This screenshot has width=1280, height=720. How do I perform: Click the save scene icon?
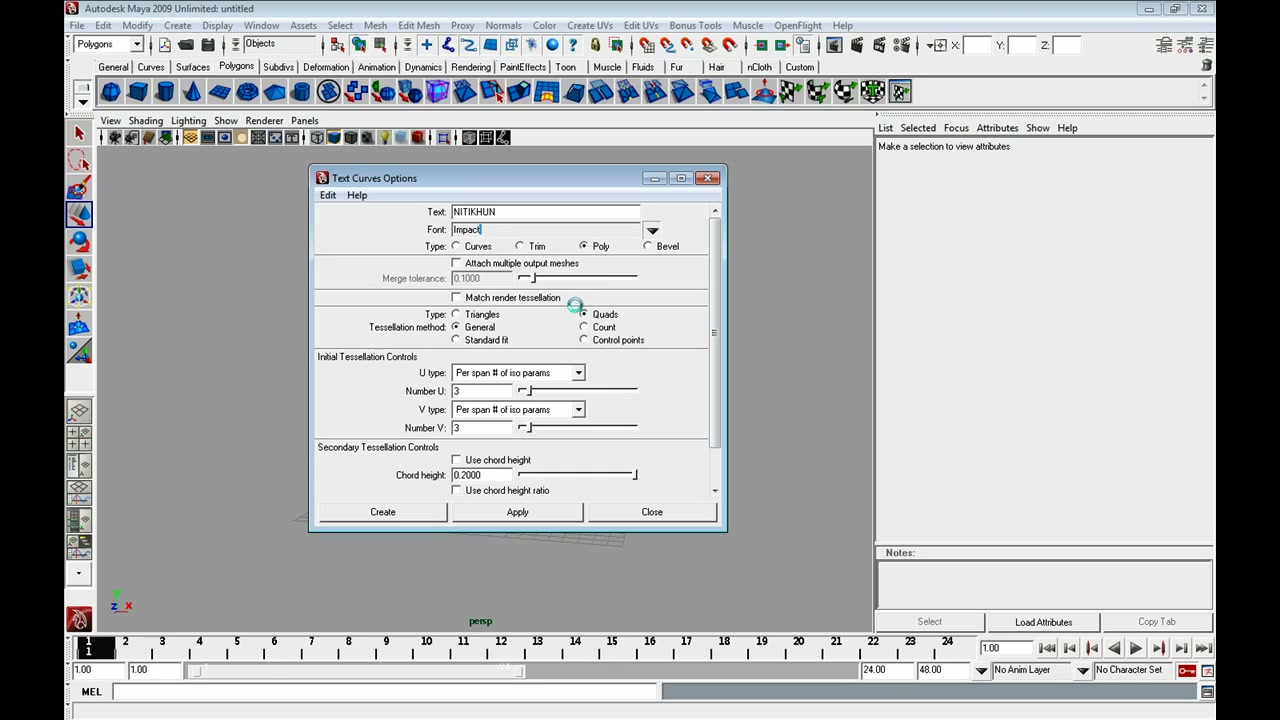click(208, 45)
